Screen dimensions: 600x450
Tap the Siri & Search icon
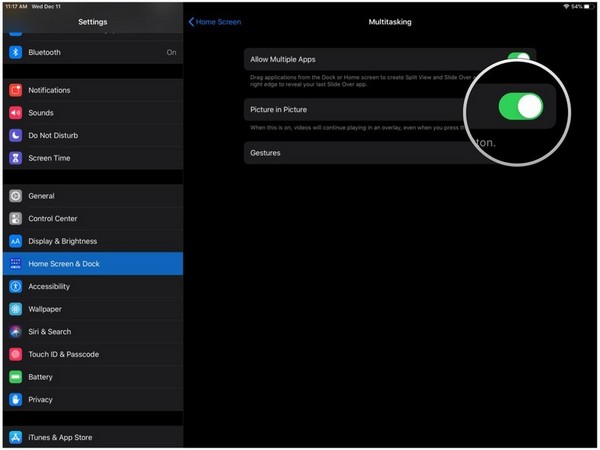click(x=16, y=331)
